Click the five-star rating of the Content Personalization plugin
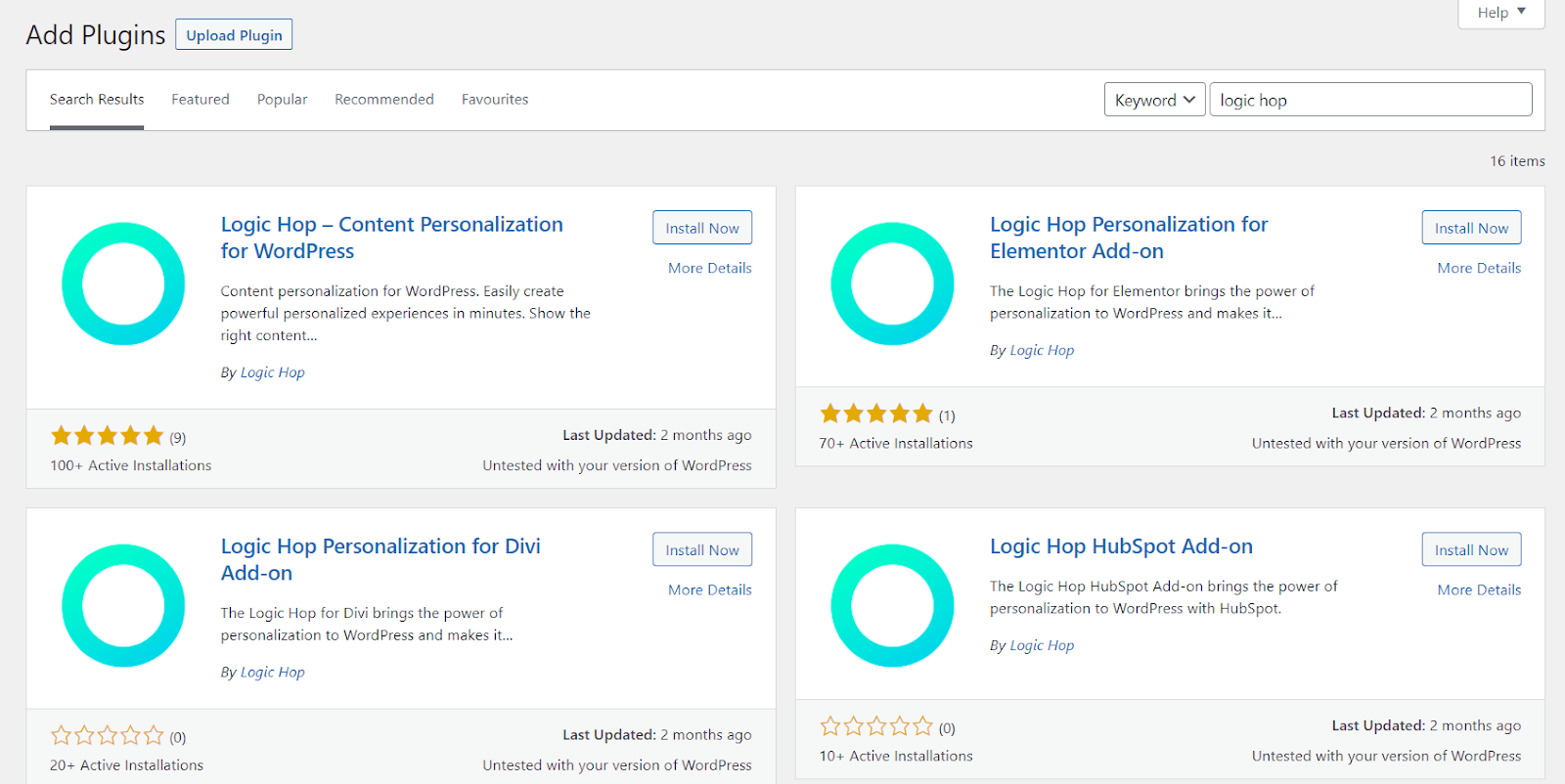This screenshot has width=1565, height=784. 108,436
